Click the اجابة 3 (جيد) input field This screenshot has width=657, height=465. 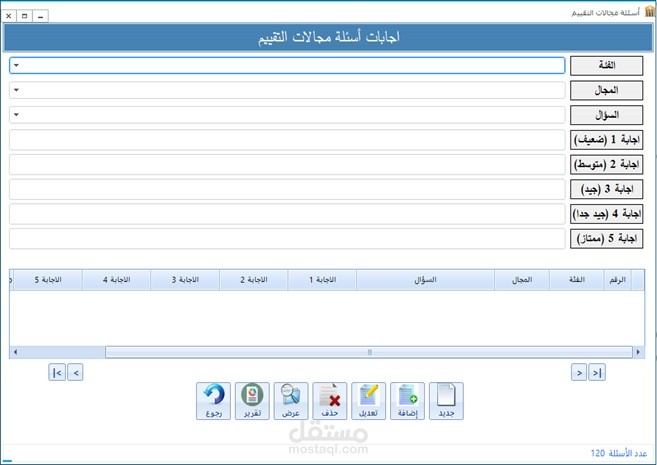287,189
